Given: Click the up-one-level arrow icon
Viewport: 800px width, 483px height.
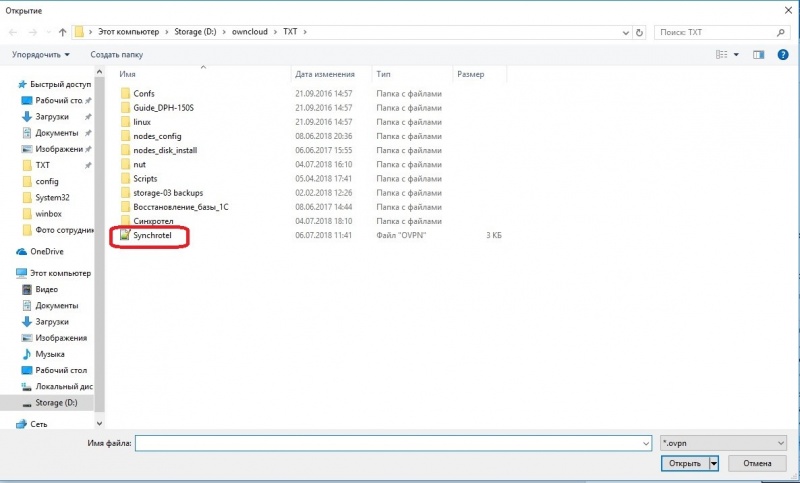Looking at the screenshot, I should (62, 32).
